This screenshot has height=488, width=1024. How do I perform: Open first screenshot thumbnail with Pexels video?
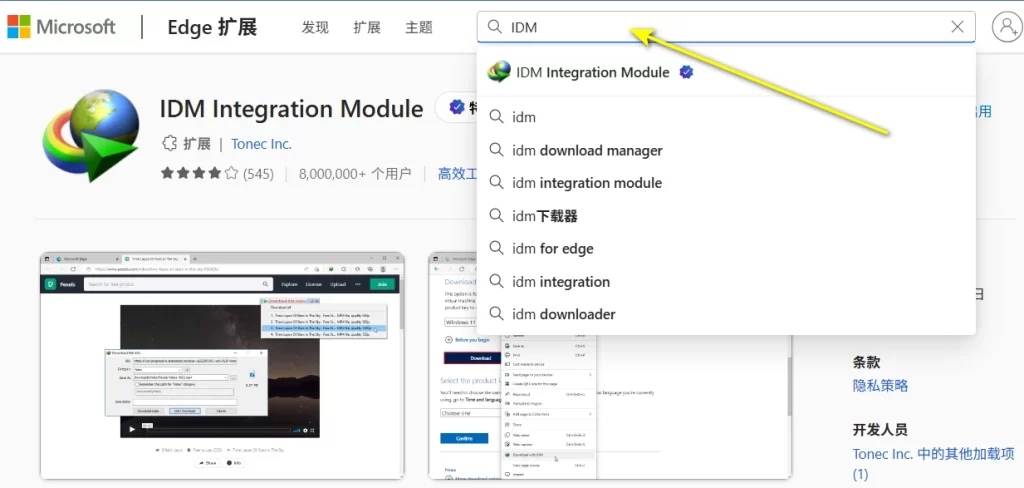point(222,366)
